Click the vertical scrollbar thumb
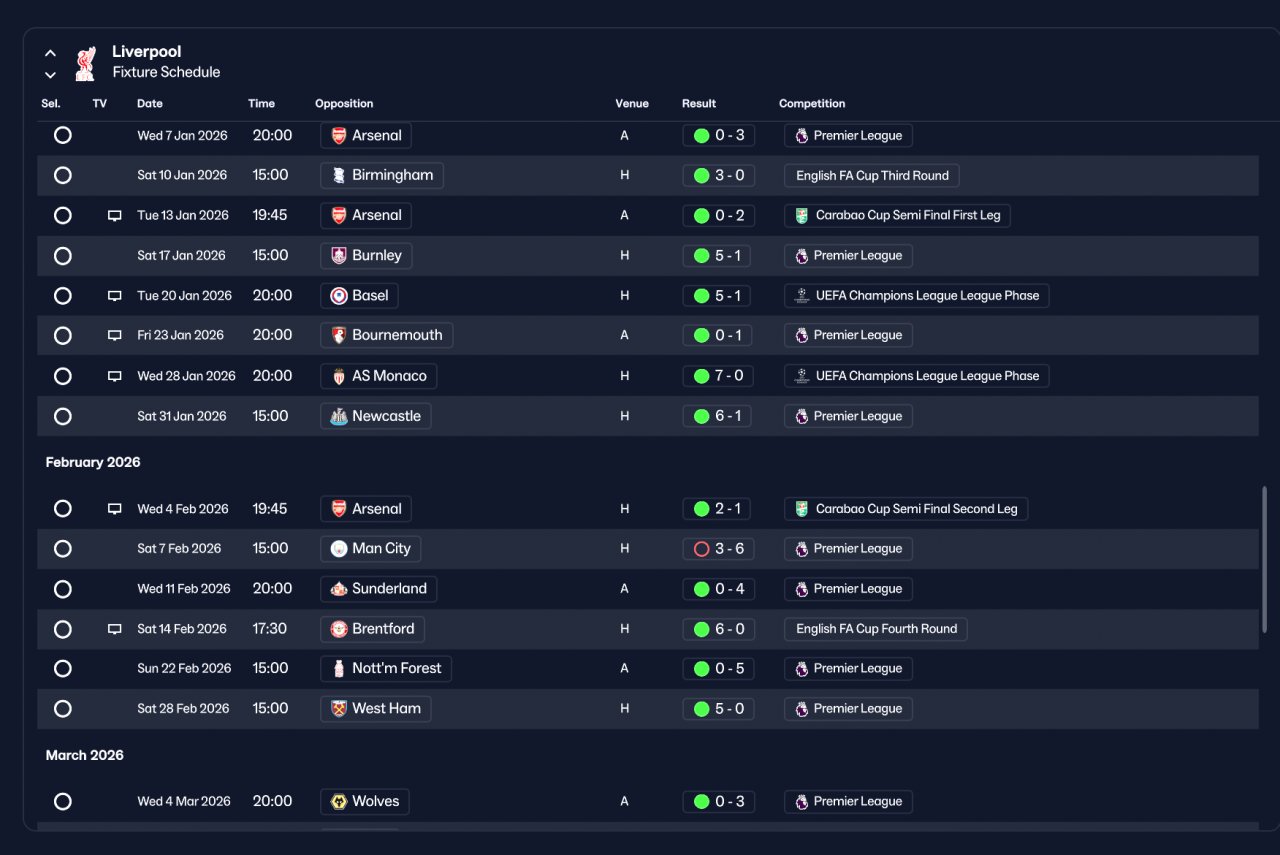Image resolution: width=1280 pixels, height=855 pixels. (x=1265, y=559)
